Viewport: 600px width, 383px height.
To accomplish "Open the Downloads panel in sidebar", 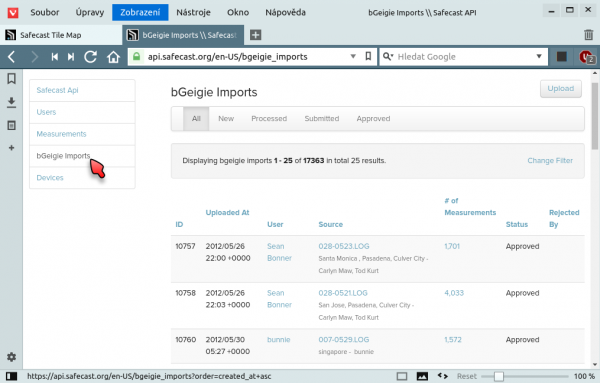I will pyautogui.click(x=11, y=102).
